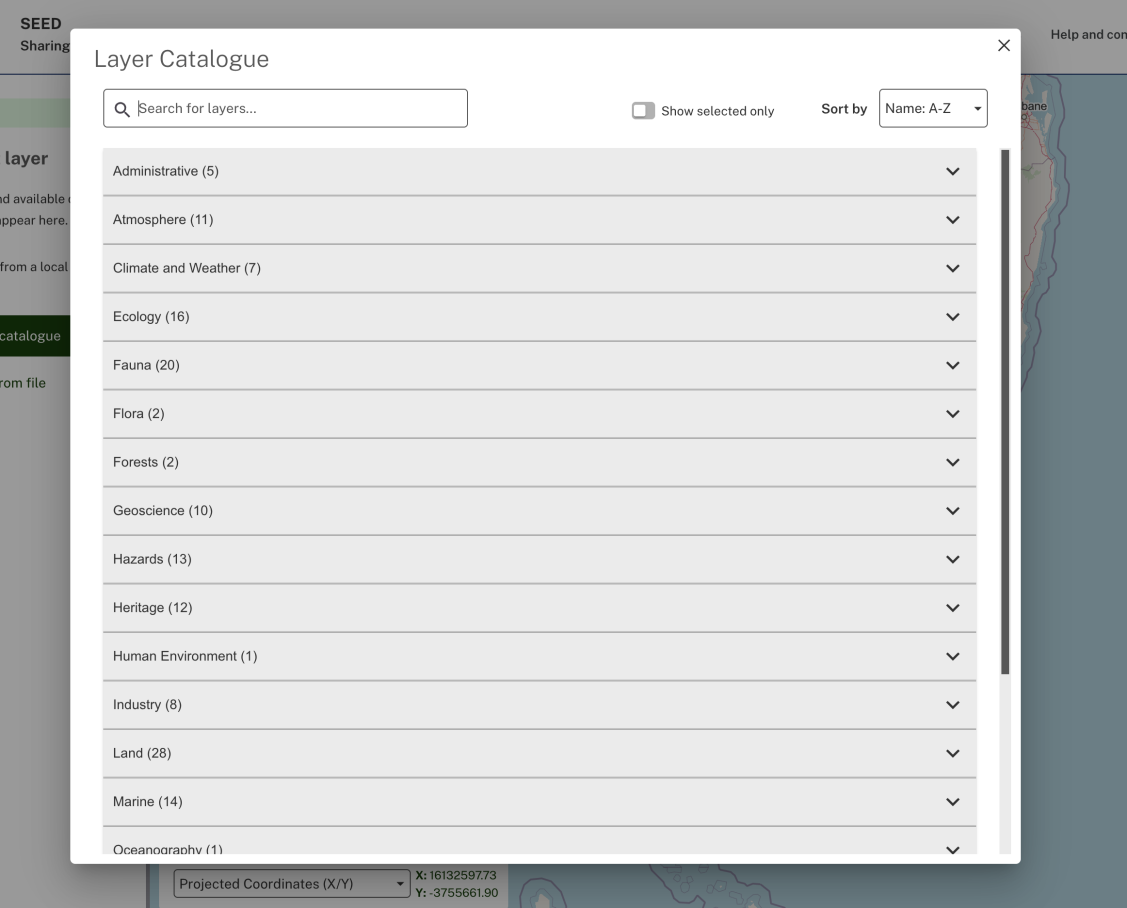1127x908 pixels.
Task: Click the from file link in background sidebar
Action: [x=23, y=383]
